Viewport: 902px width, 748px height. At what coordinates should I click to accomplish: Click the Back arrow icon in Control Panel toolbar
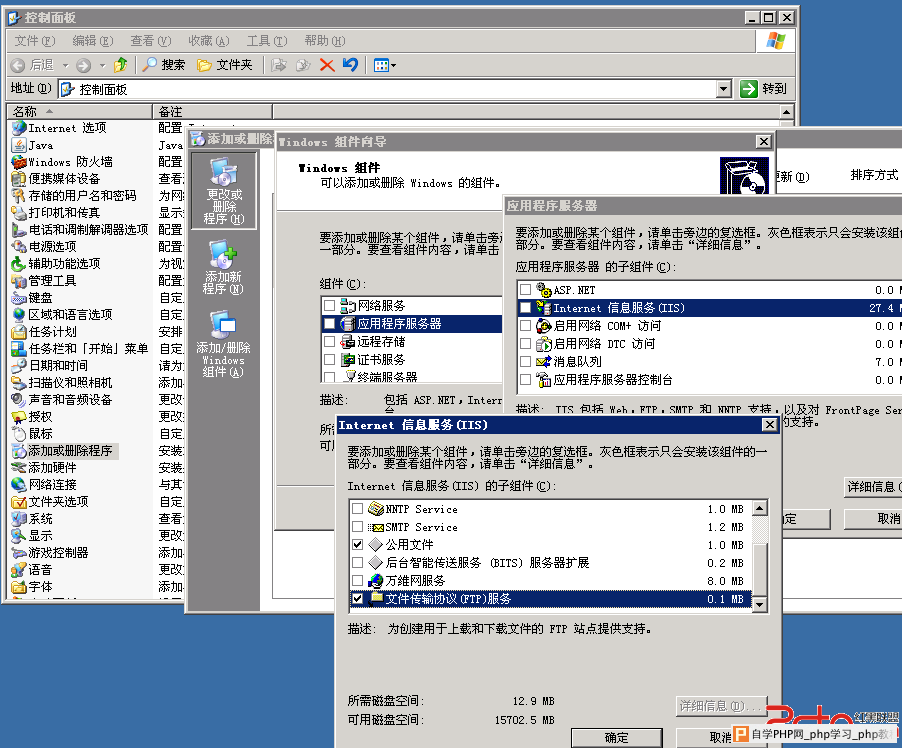[x=18, y=65]
